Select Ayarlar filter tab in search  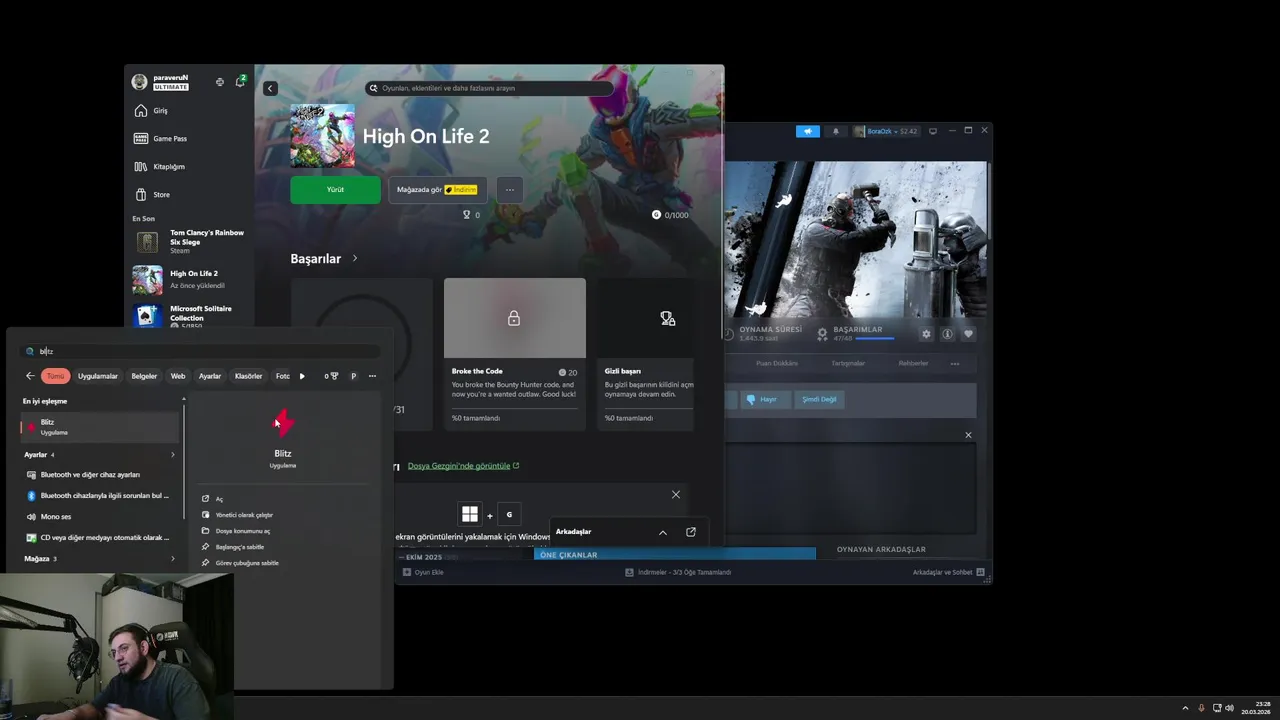(x=210, y=376)
